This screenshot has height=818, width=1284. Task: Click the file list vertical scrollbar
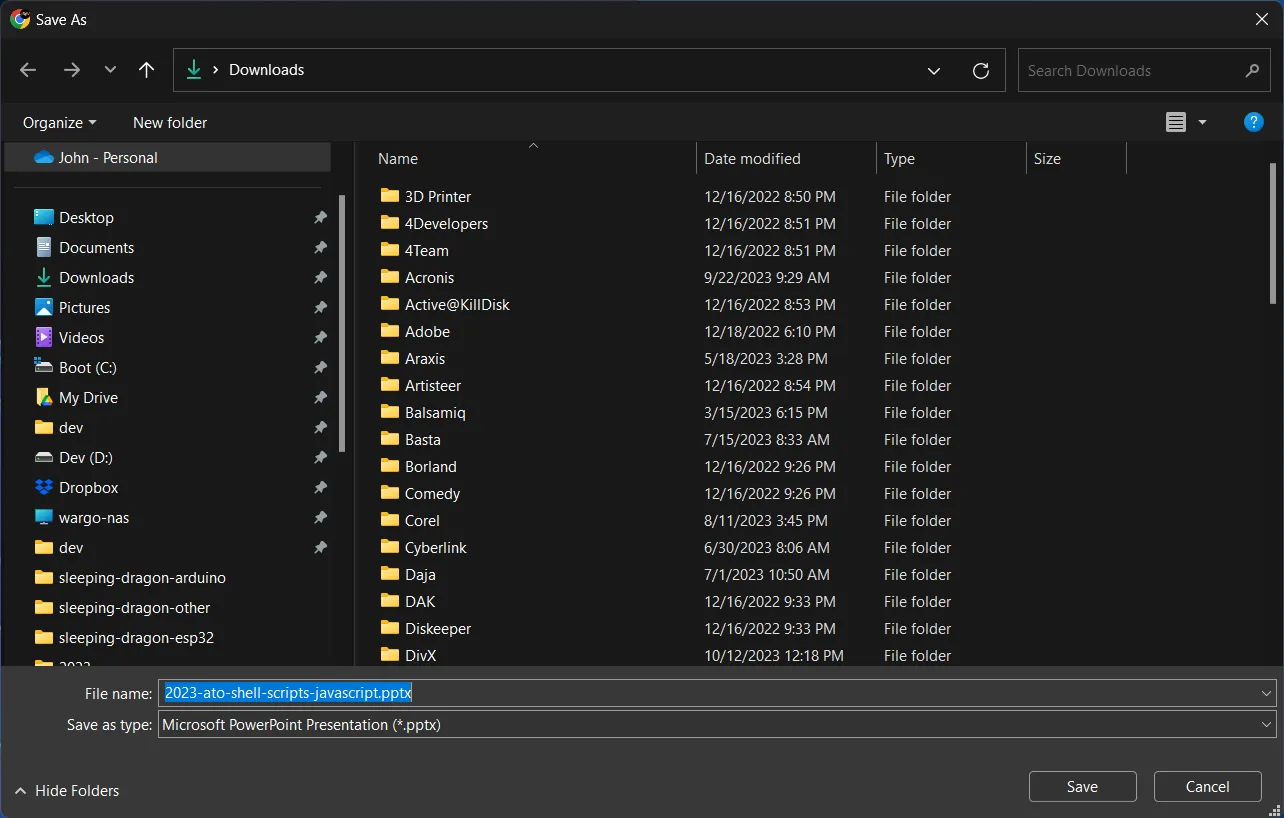pos(1273,233)
